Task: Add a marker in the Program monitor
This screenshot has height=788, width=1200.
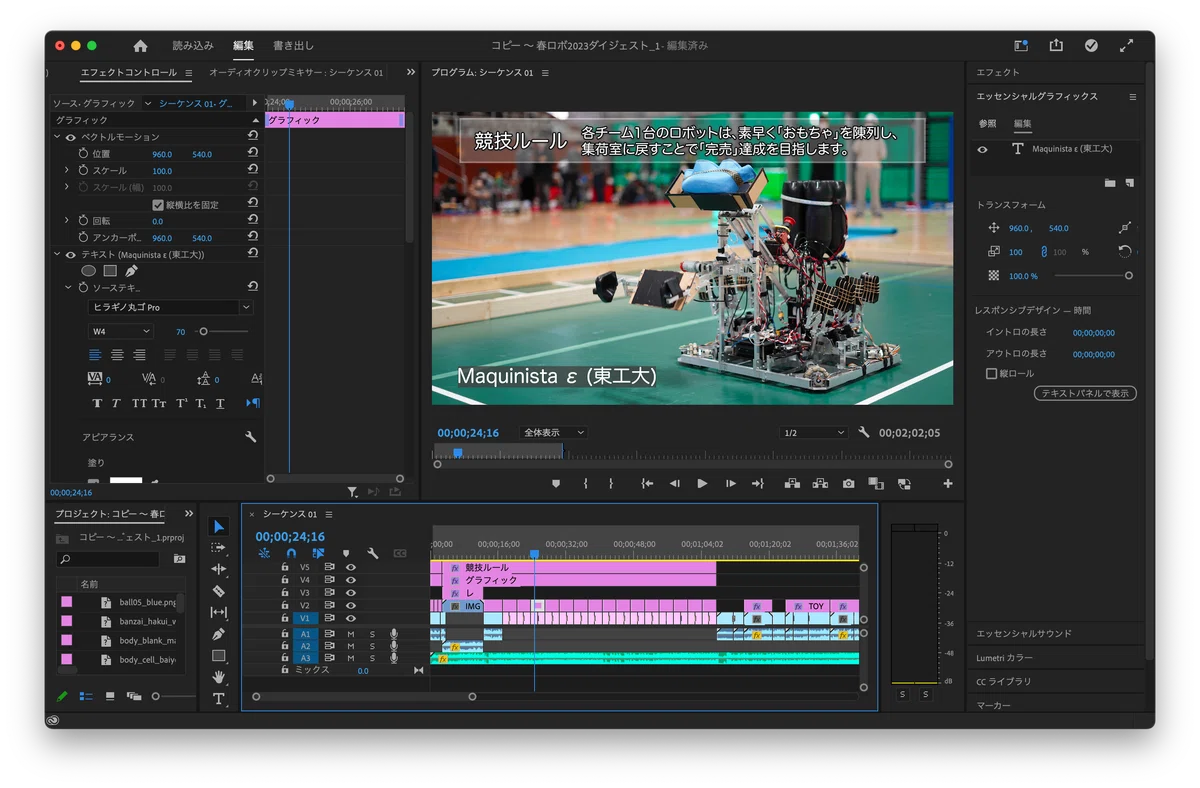Action: point(556,484)
